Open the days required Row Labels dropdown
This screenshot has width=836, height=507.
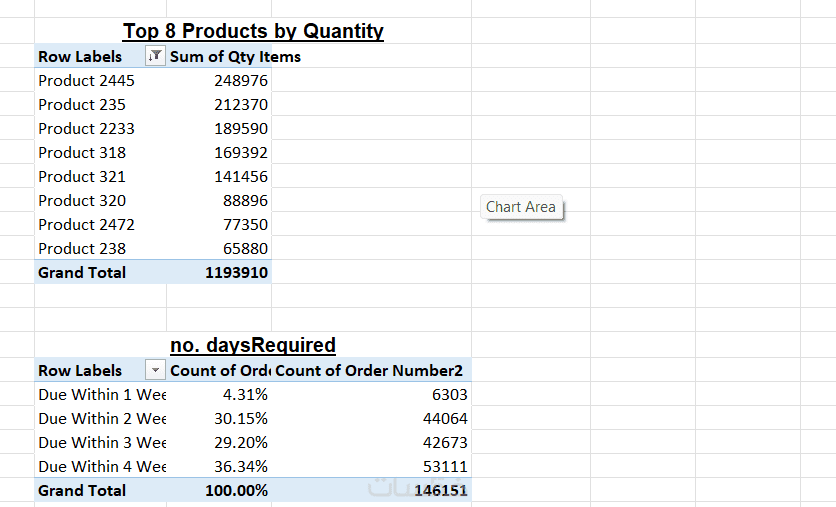click(x=155, y=371)
